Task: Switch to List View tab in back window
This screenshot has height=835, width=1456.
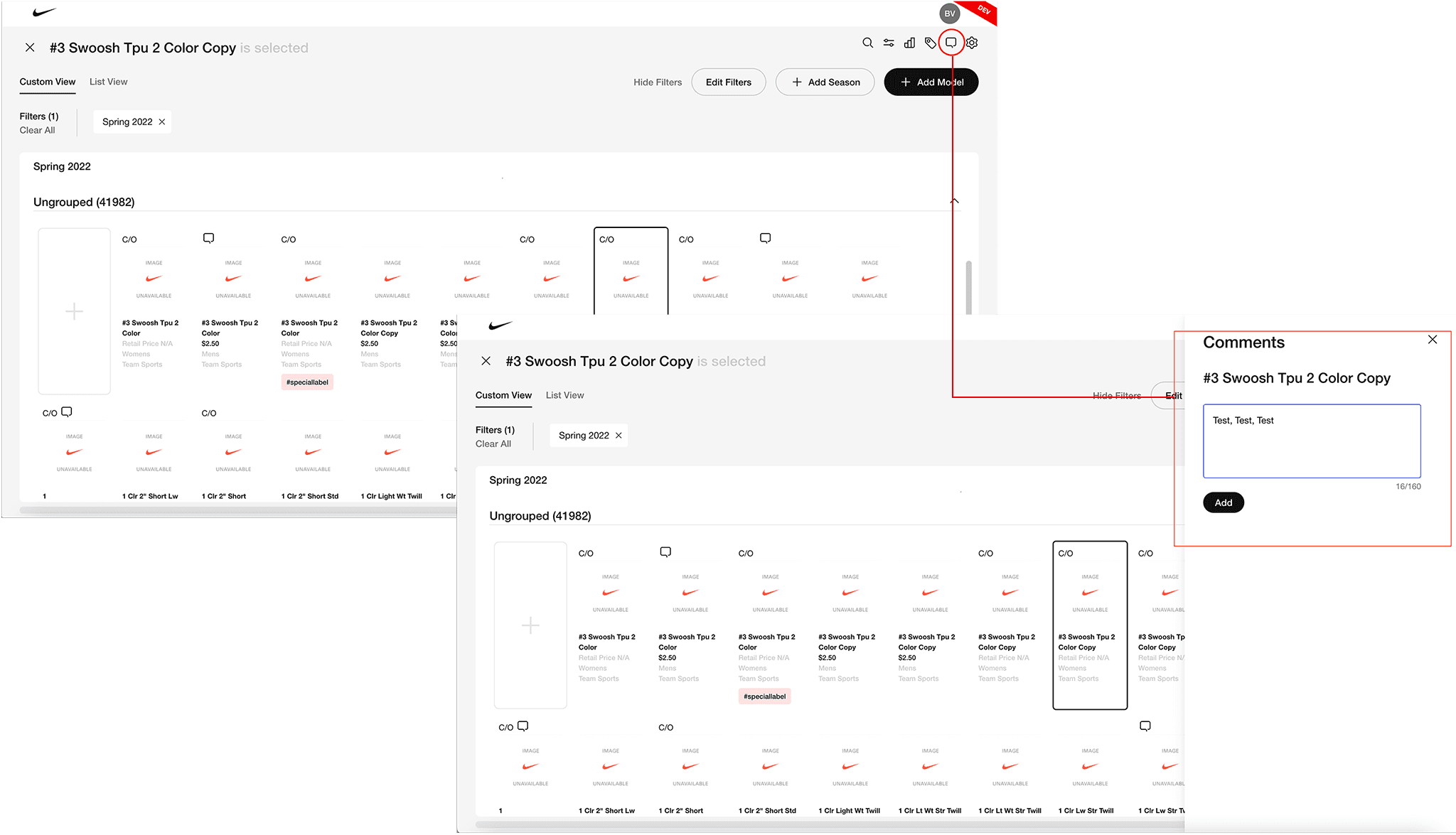Action: (108, 82)
